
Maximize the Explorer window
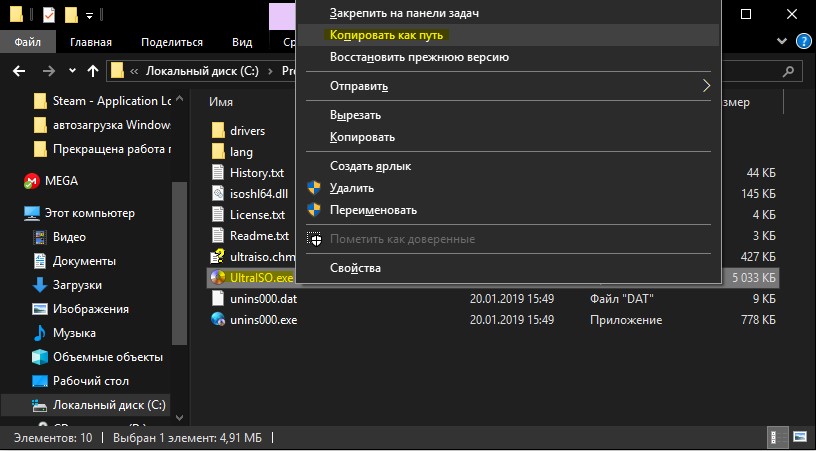746,15
